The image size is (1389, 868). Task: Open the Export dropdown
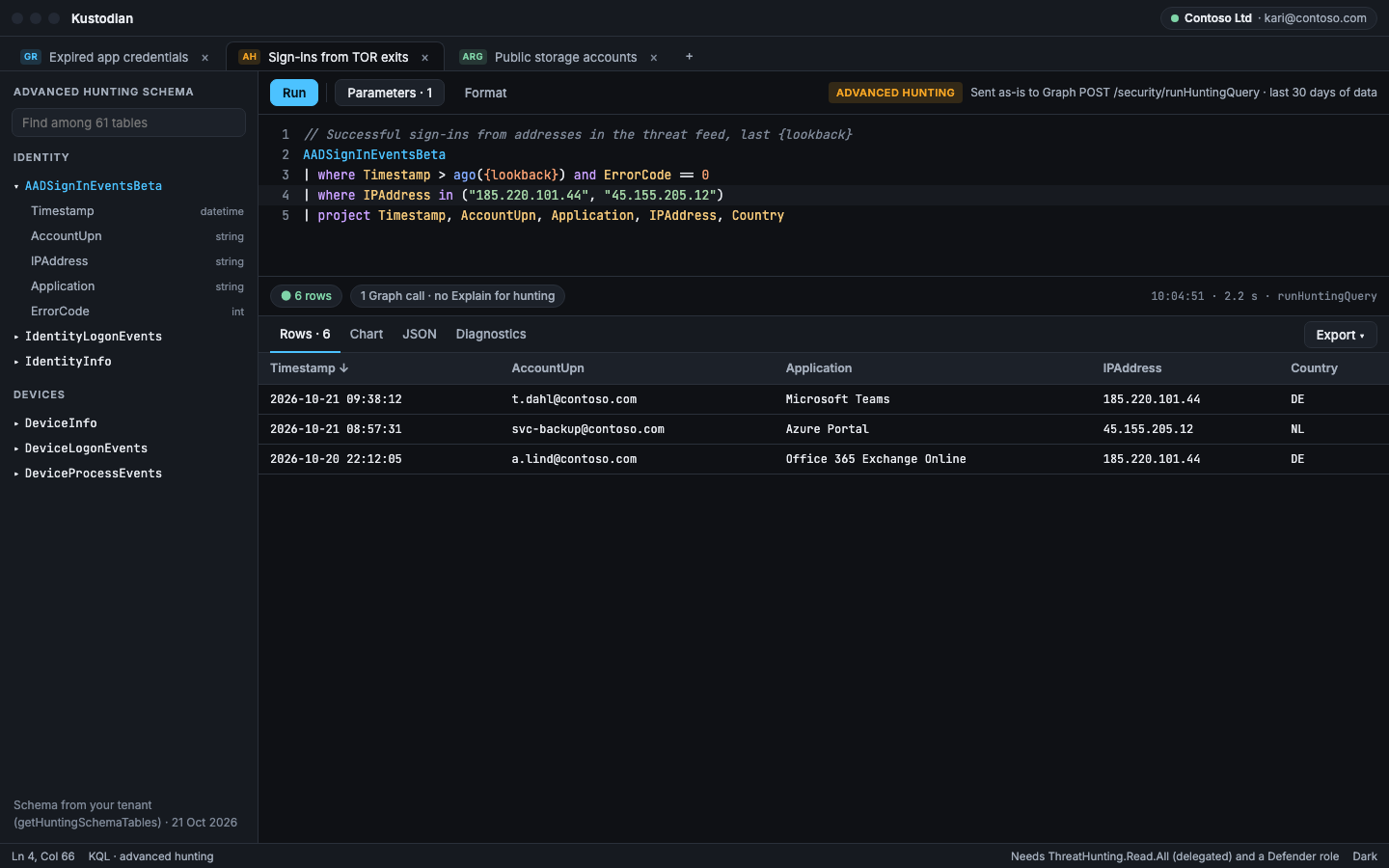(1341, 335)
